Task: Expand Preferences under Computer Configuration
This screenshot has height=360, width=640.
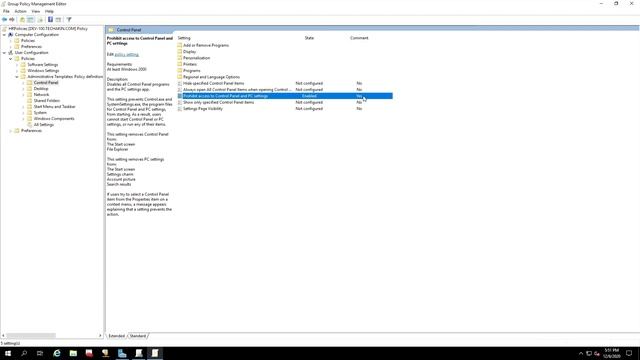Action: tap(11, 47)
